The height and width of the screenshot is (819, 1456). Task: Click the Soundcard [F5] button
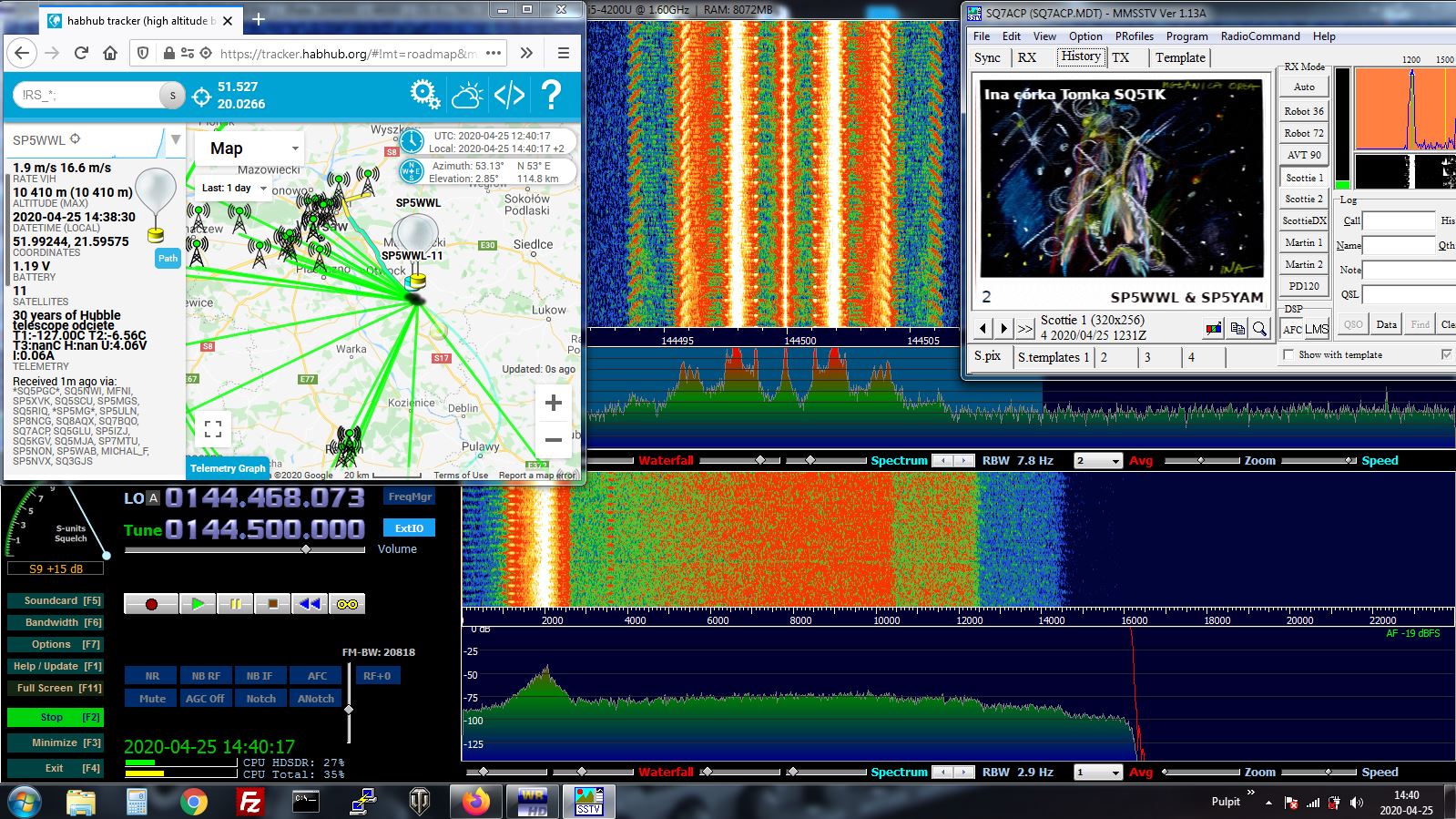55,600
